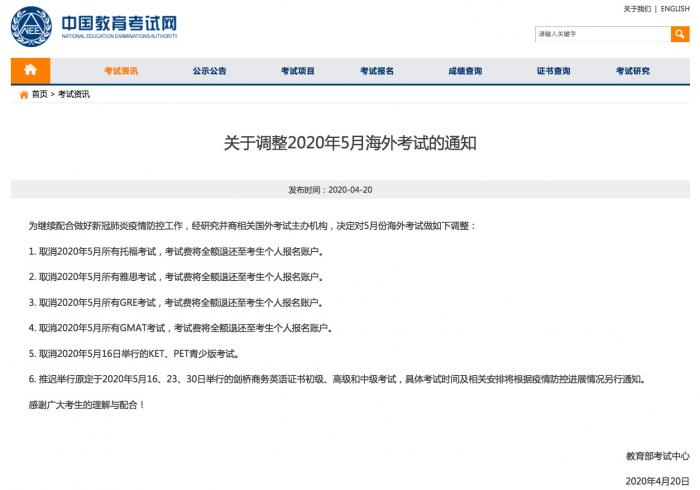Click item 5 about KET、PET青少版考试
This screenshot has height=490, width=700.
134,354
